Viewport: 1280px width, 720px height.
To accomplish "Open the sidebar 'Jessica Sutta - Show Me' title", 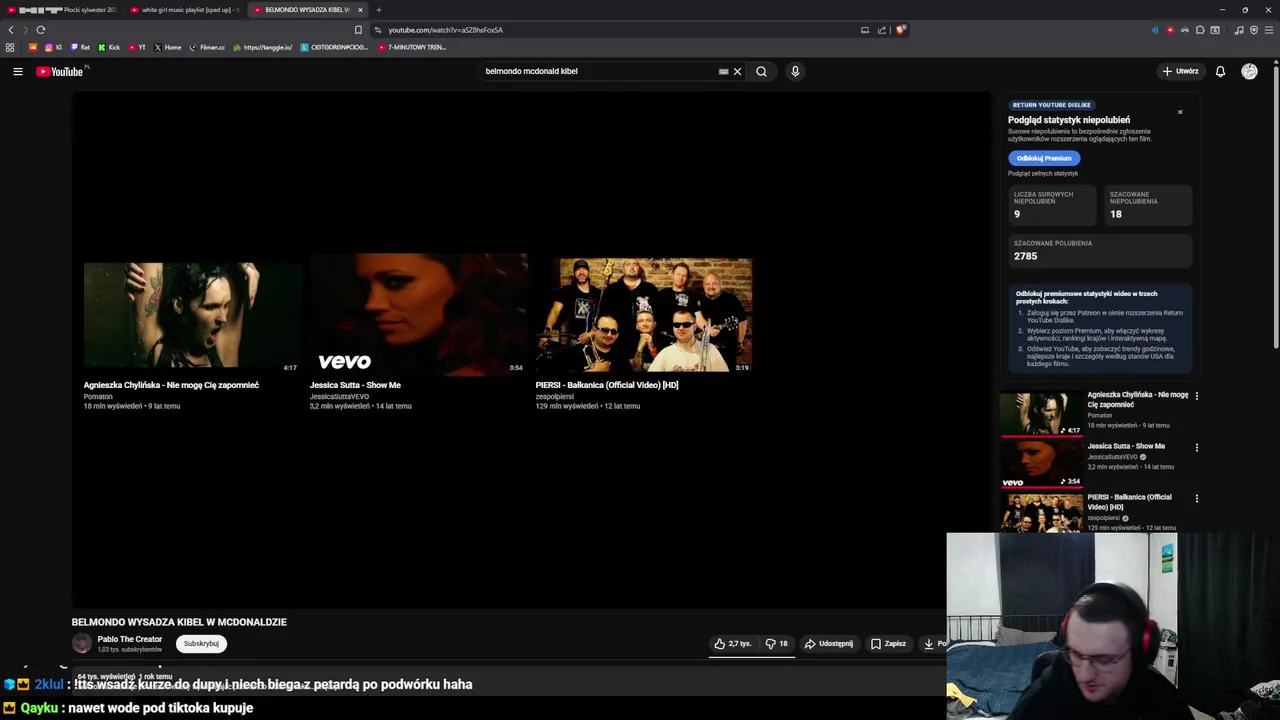I will pyautogui.click(x=1126, y=446).
